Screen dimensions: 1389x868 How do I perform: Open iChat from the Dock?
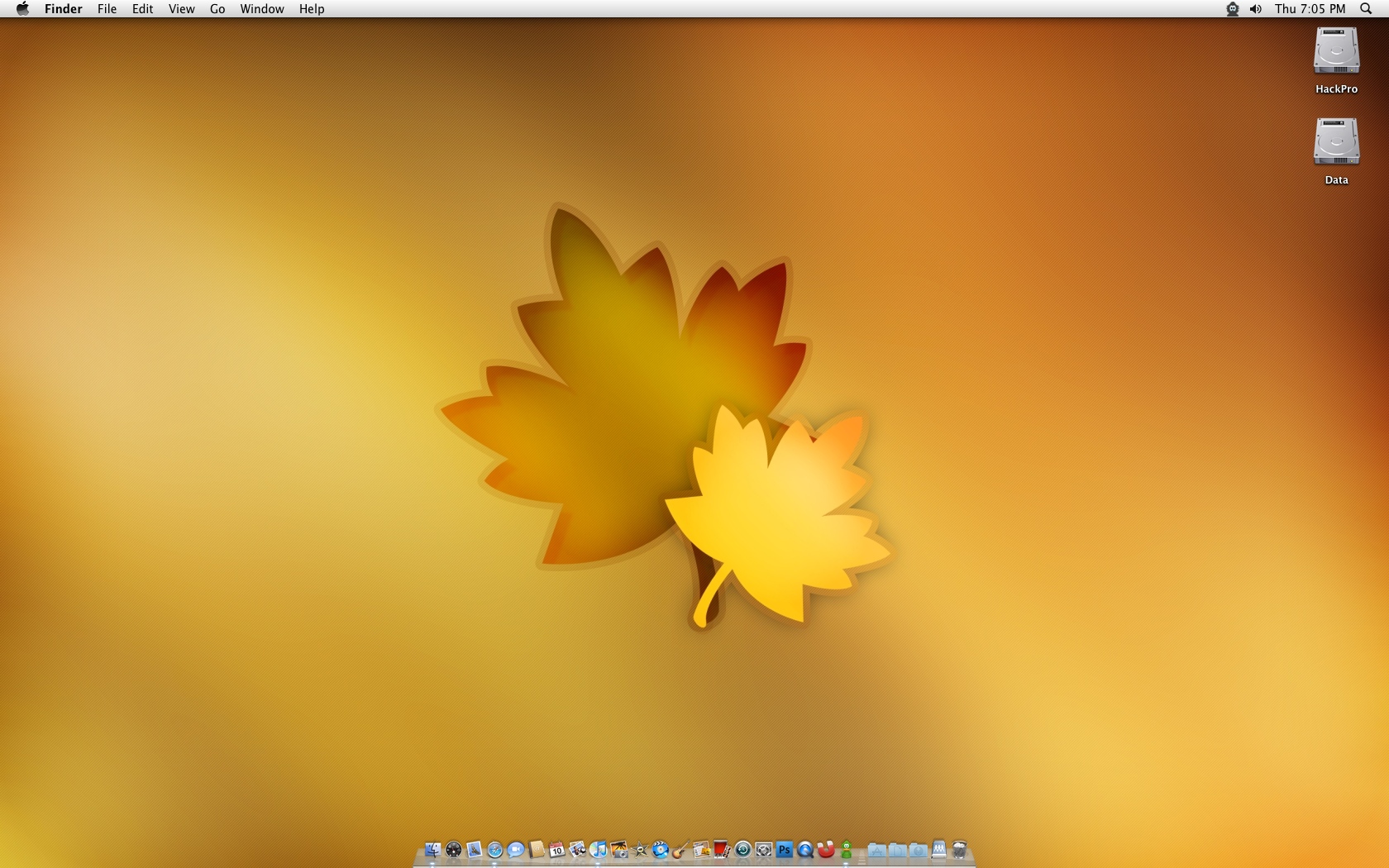click(516, 850)
